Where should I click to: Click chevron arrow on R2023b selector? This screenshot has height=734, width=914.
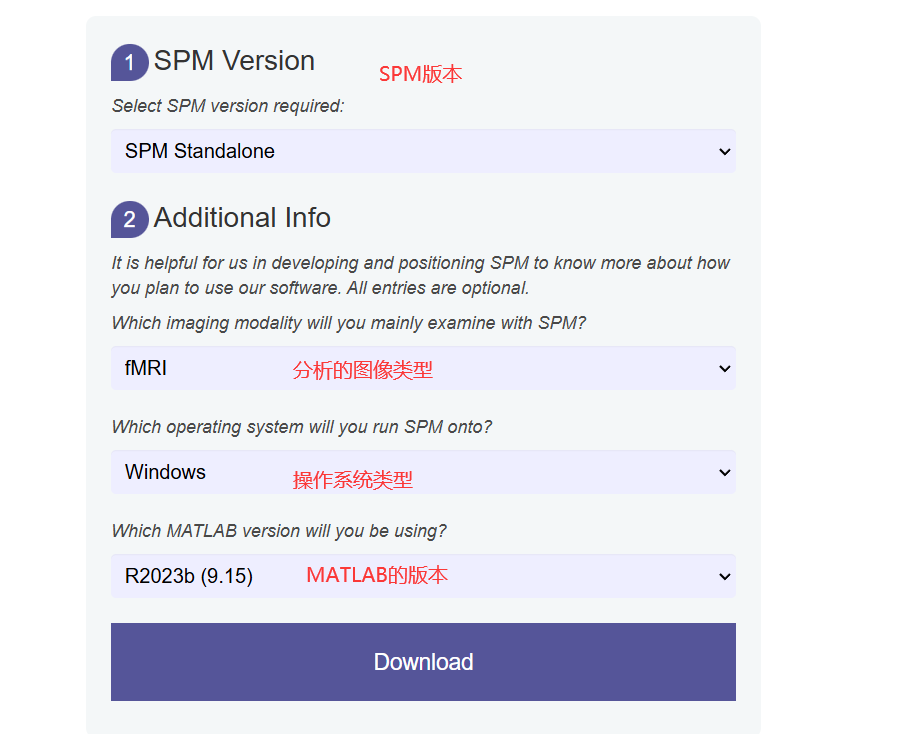click(x=725, y=577)
